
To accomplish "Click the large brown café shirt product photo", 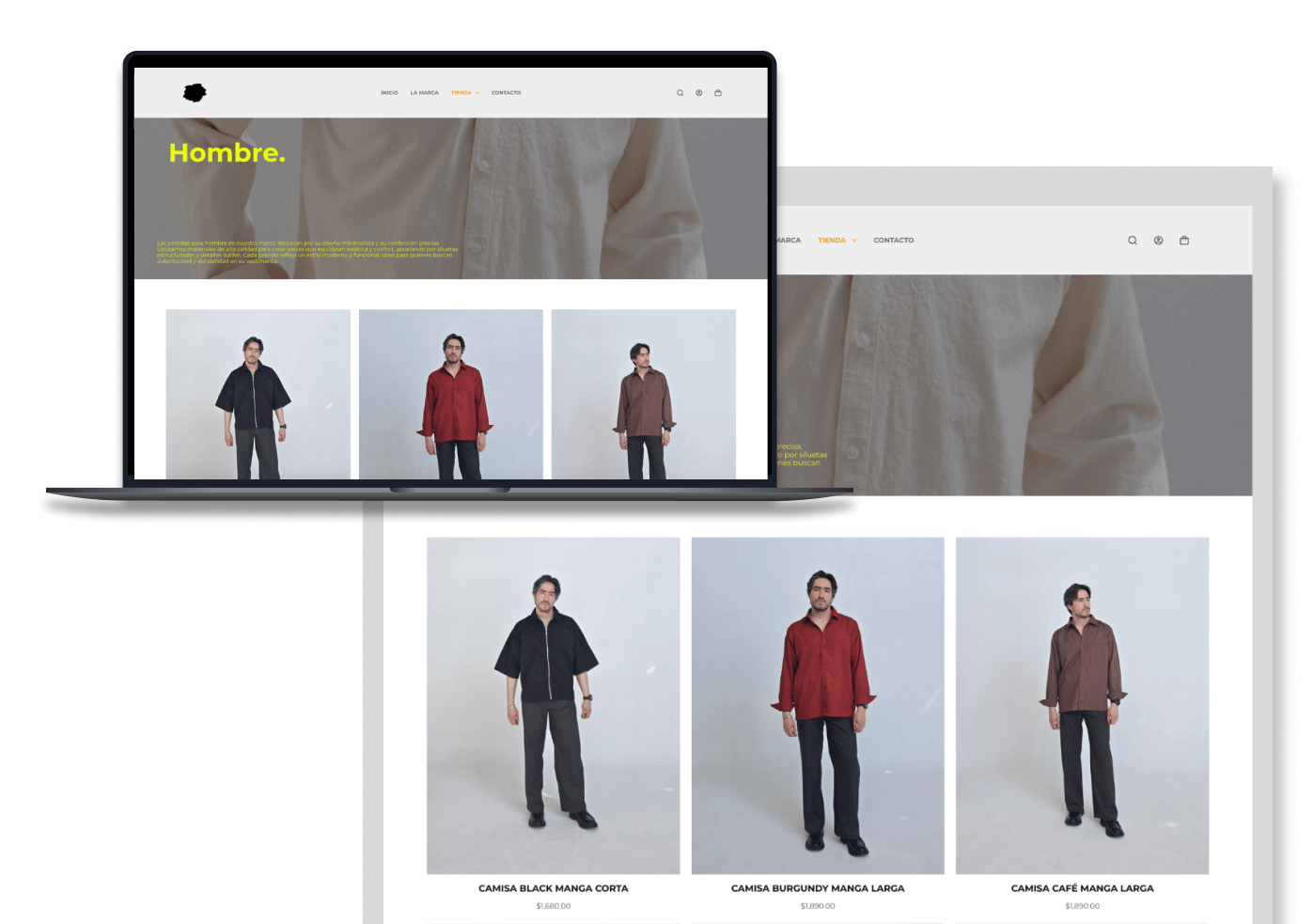I will click(x=1082, y=705).
